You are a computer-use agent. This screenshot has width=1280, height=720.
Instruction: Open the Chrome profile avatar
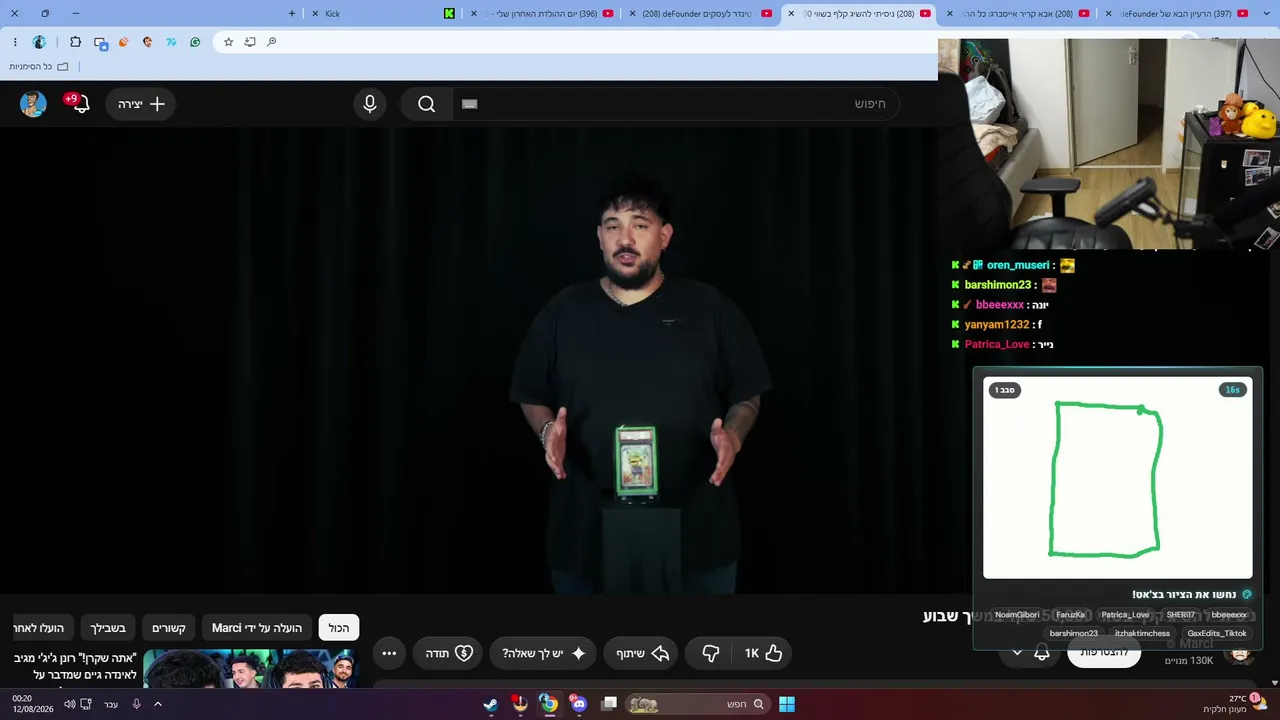(x=39, y=42)
